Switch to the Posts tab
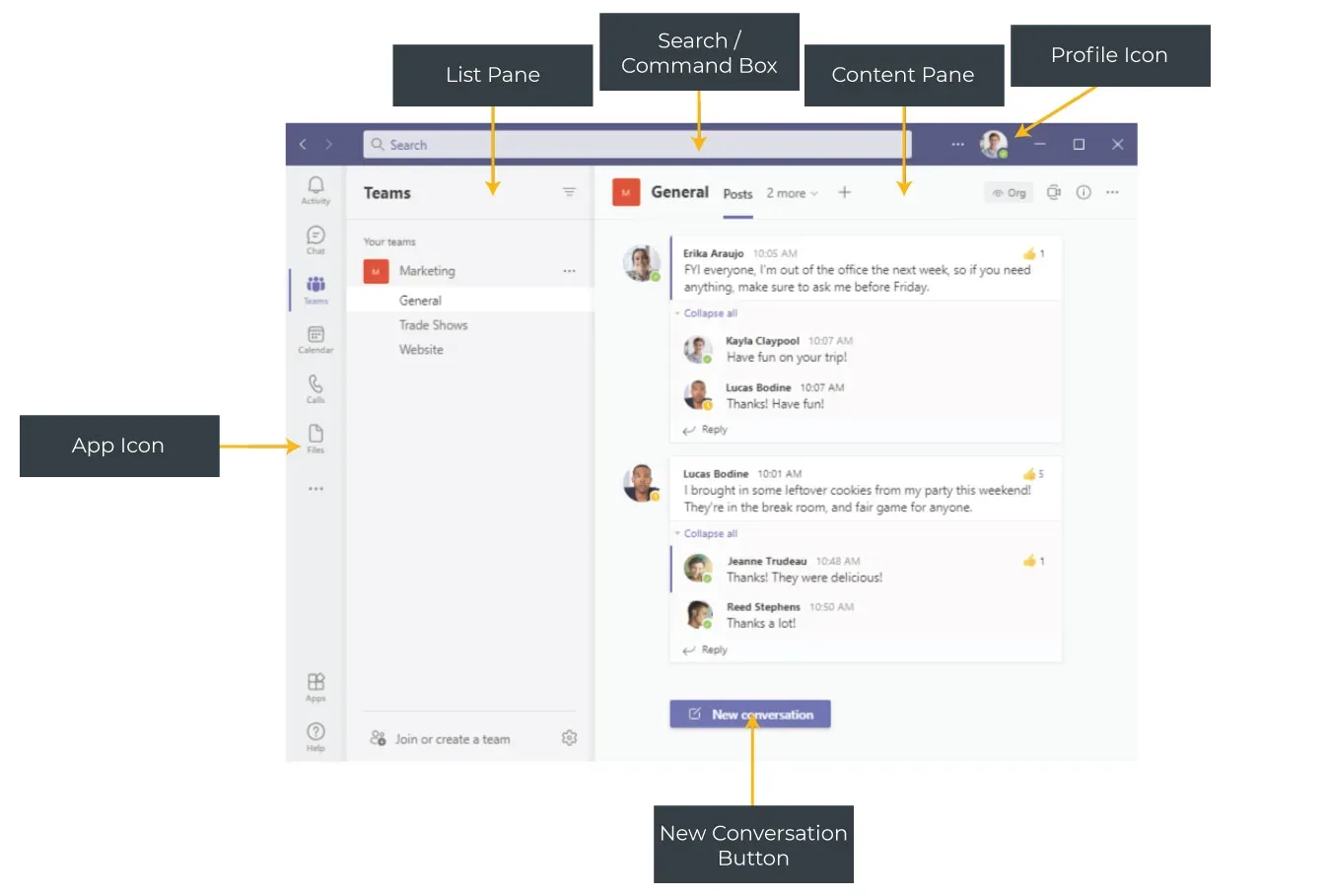Viewport: 1328px width, 896px height. [x=737, y=194]
